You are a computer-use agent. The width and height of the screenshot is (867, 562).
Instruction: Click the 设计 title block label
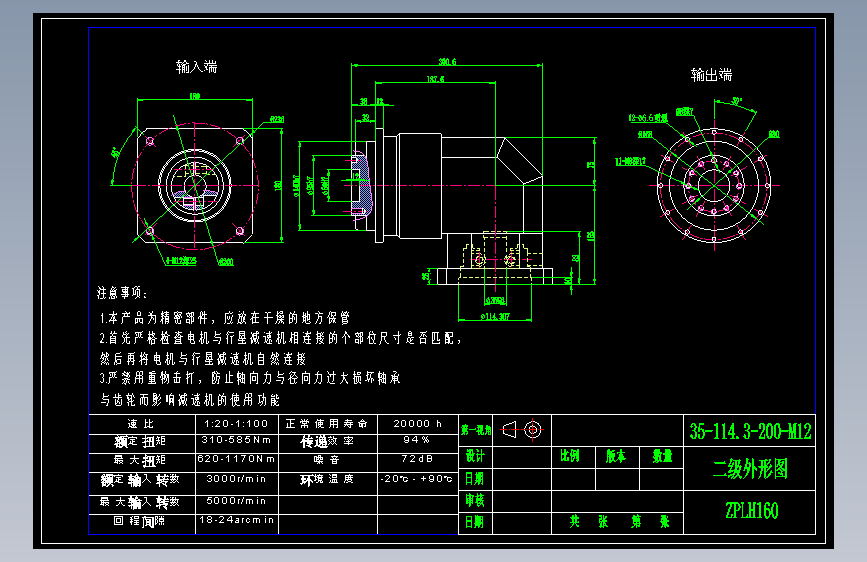pyautogui.click(x=475, y=457)
